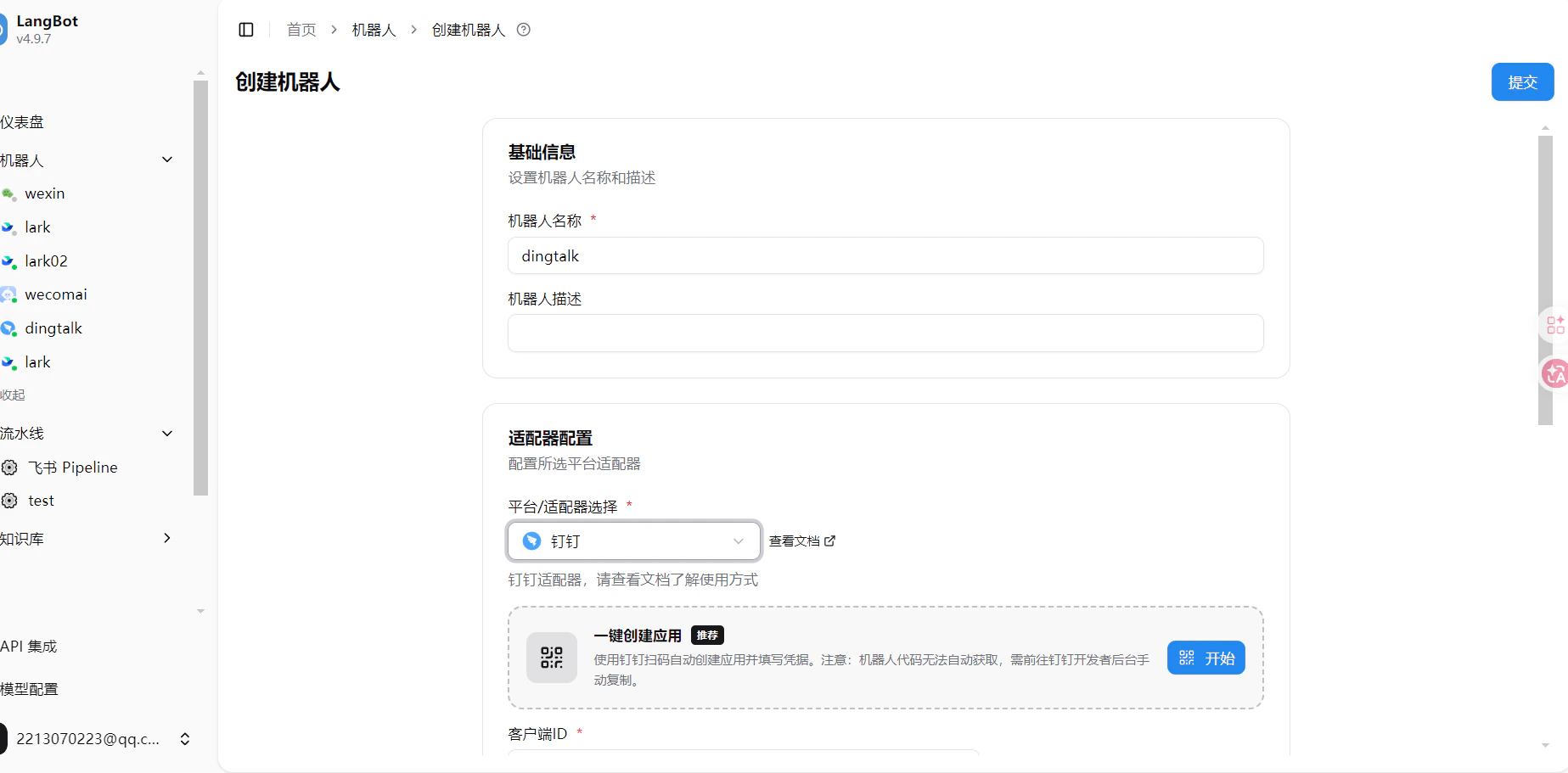Focus the 机器人描述 input field
The width and height of the screenshot is (1568, 773).
click(885, 333)
